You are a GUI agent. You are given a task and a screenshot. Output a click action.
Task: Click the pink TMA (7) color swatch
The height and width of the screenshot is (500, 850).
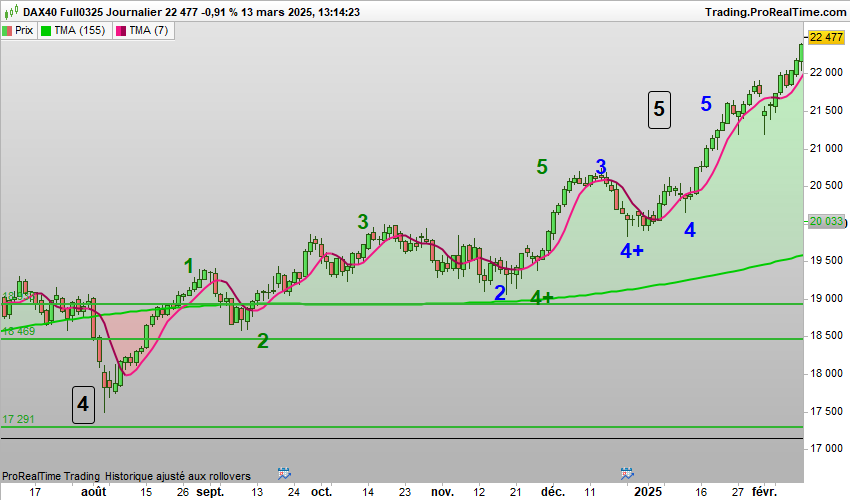(x=121, y=31)
